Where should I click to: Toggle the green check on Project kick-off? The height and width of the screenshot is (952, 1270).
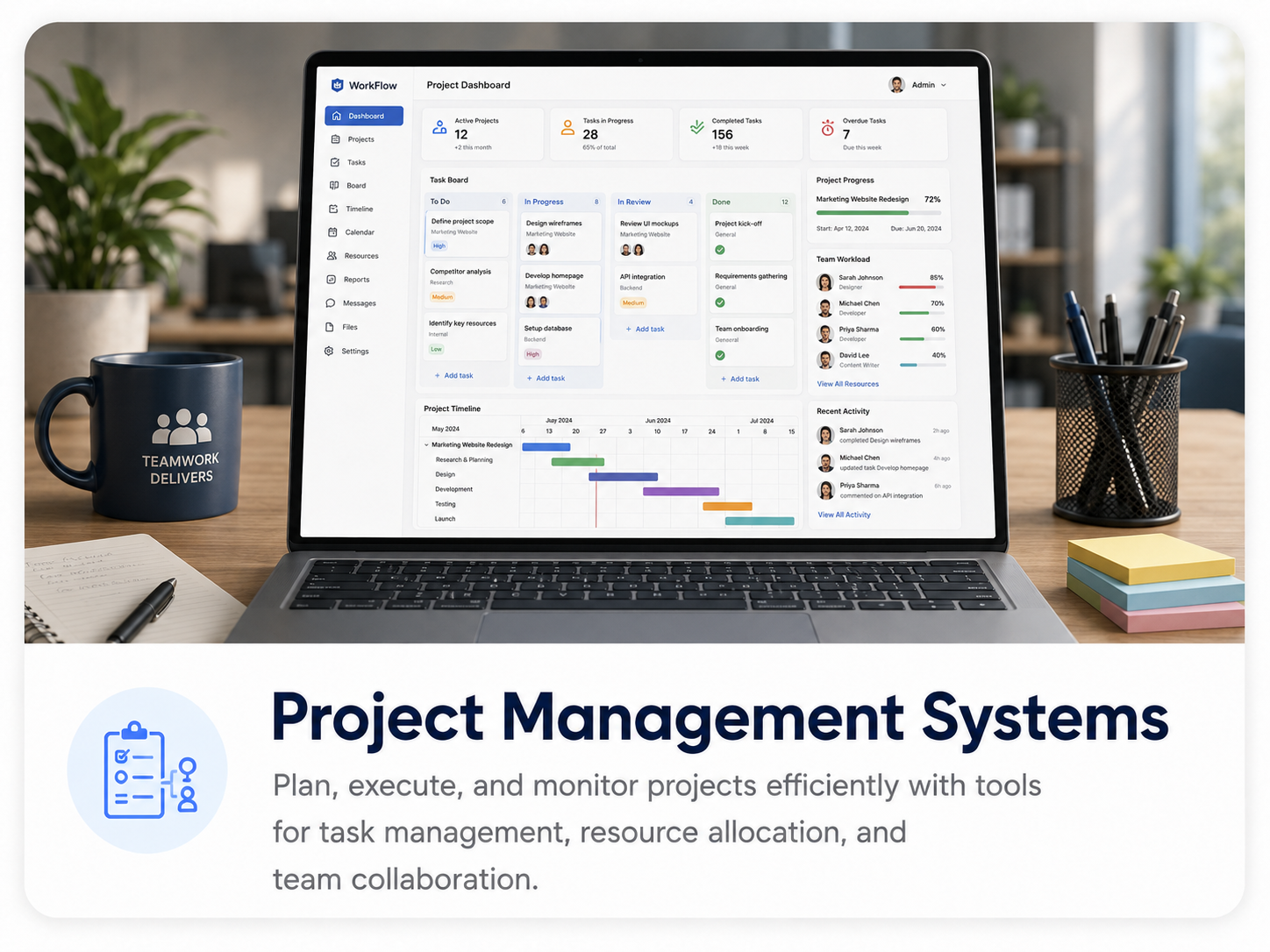(720, 250)
